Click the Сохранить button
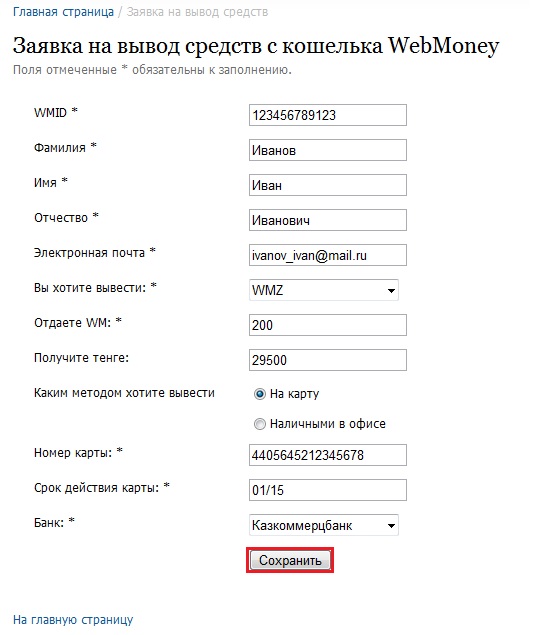The image size is (533, 635). pos(290,560)
